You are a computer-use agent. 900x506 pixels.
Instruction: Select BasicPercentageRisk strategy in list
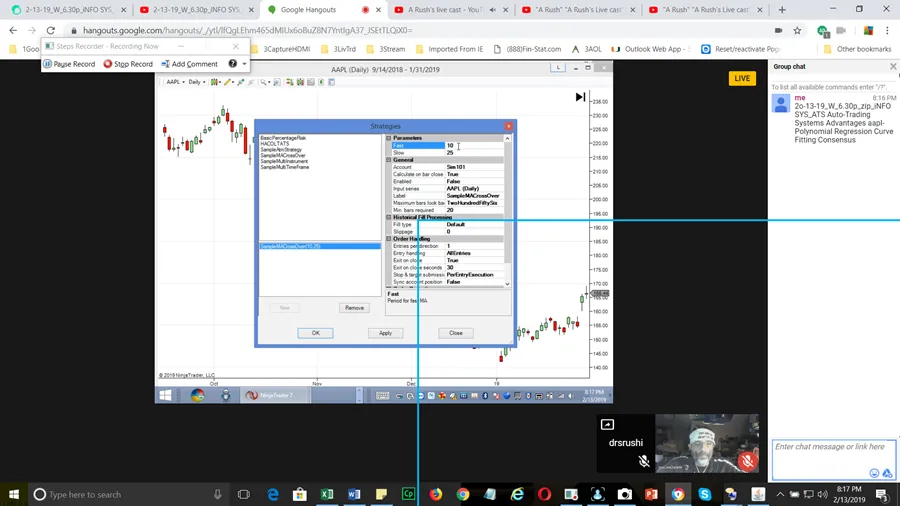coord(283,138)
